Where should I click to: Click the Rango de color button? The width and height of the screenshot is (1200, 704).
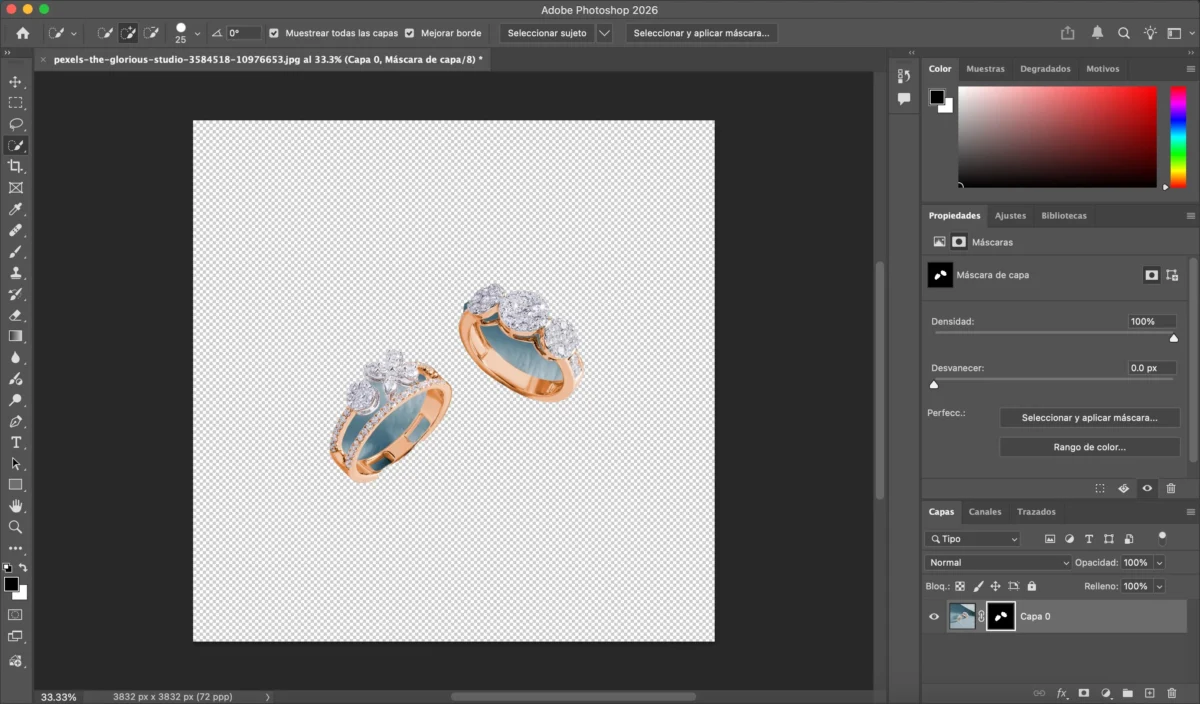tap(1089, 447)
